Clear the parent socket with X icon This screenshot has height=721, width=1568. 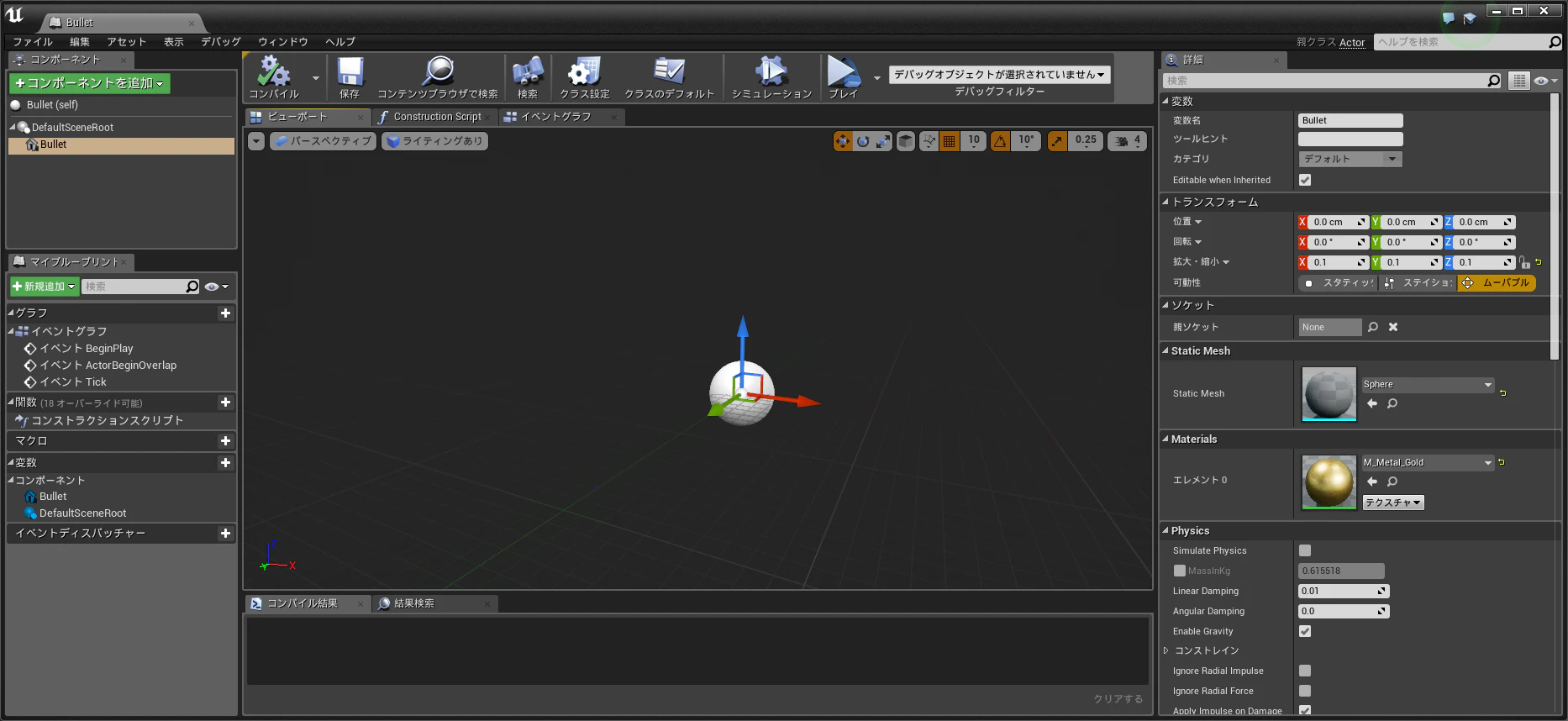coord(1393,327)
